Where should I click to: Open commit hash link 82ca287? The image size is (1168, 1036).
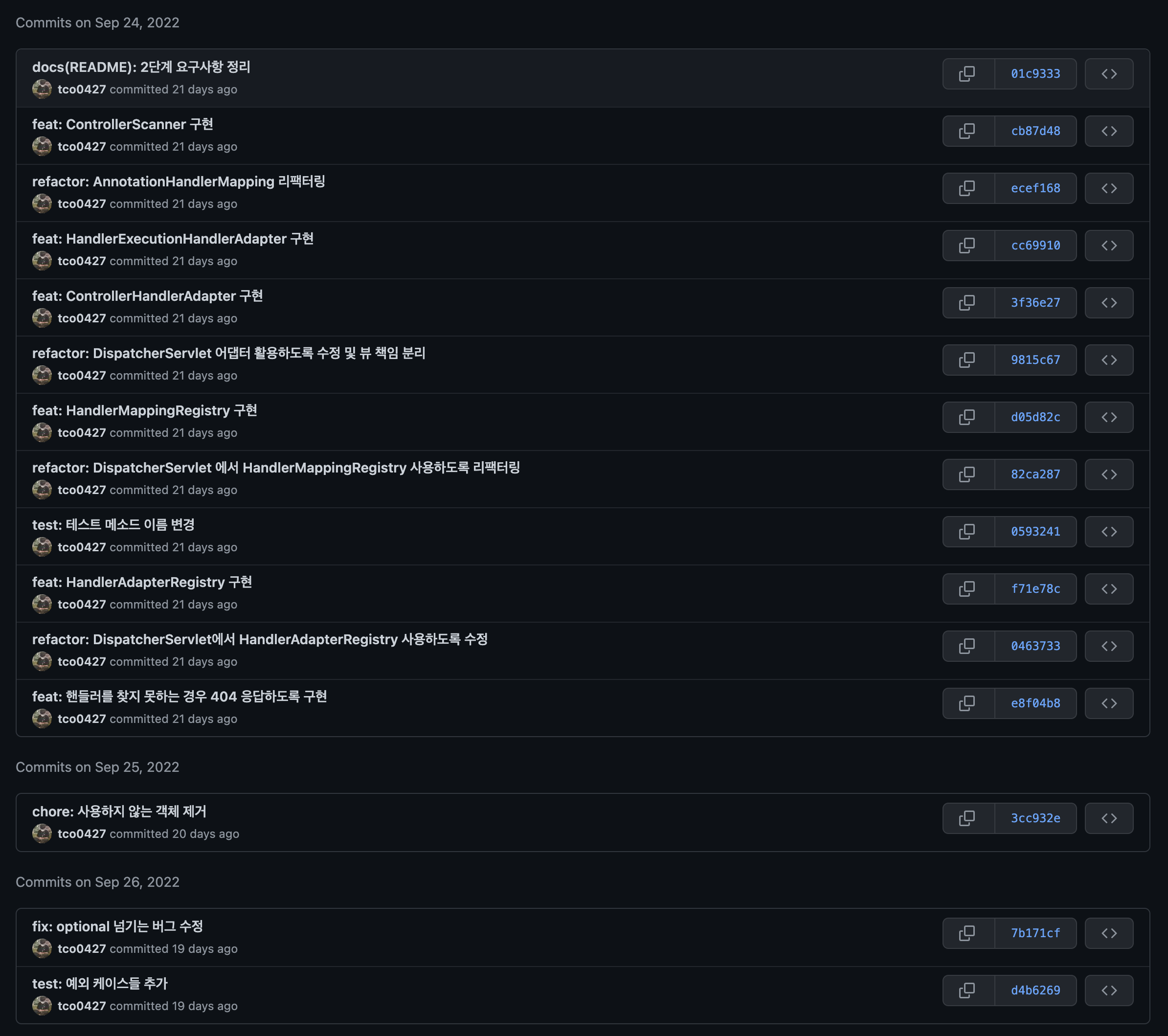[x=1035, y=474]
